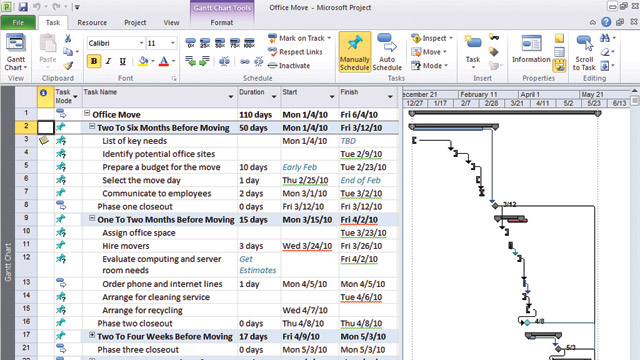Open the Font dialog launcher
640x360 pixels.
pyautogui.click(x=174, y=78)
